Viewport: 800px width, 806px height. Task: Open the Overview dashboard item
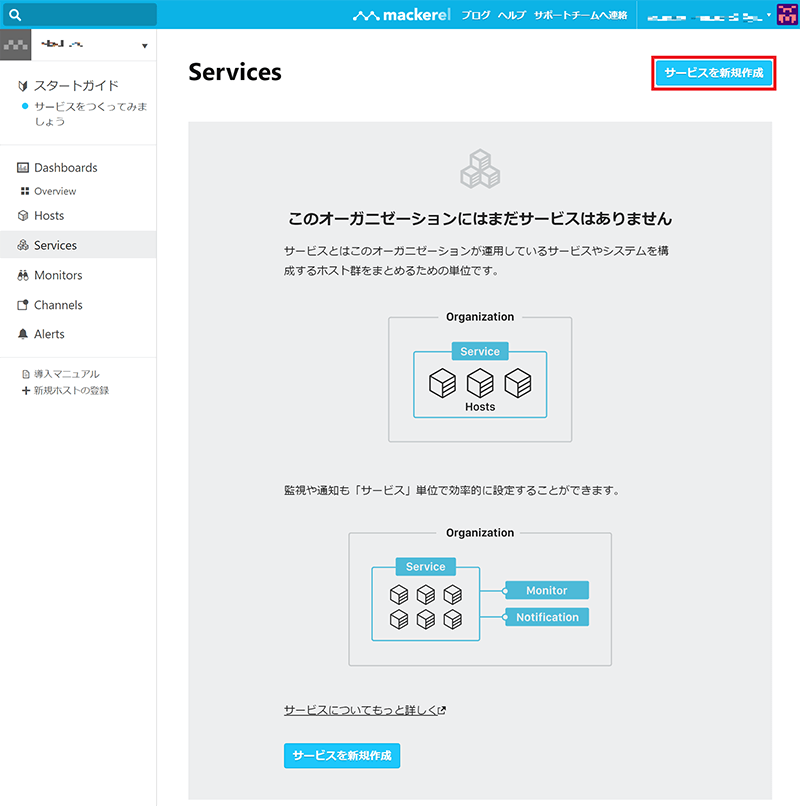pos(54,191)
